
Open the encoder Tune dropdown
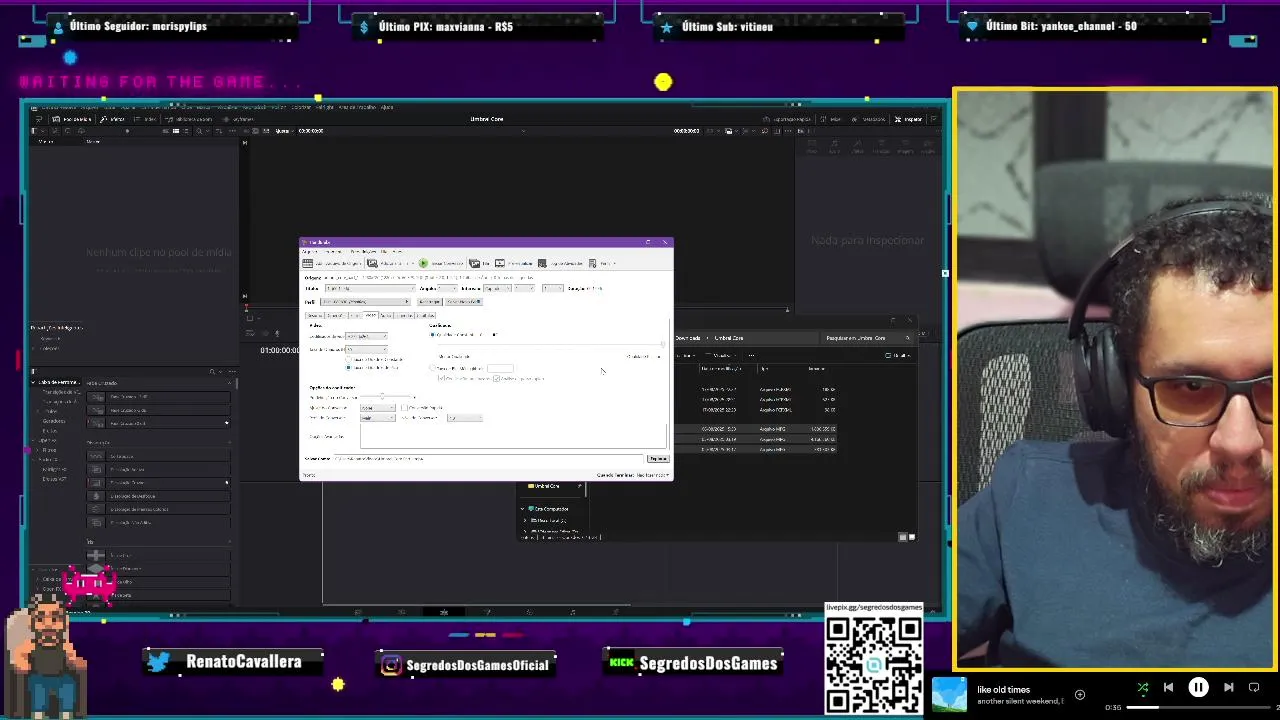[x=377, y=408]
